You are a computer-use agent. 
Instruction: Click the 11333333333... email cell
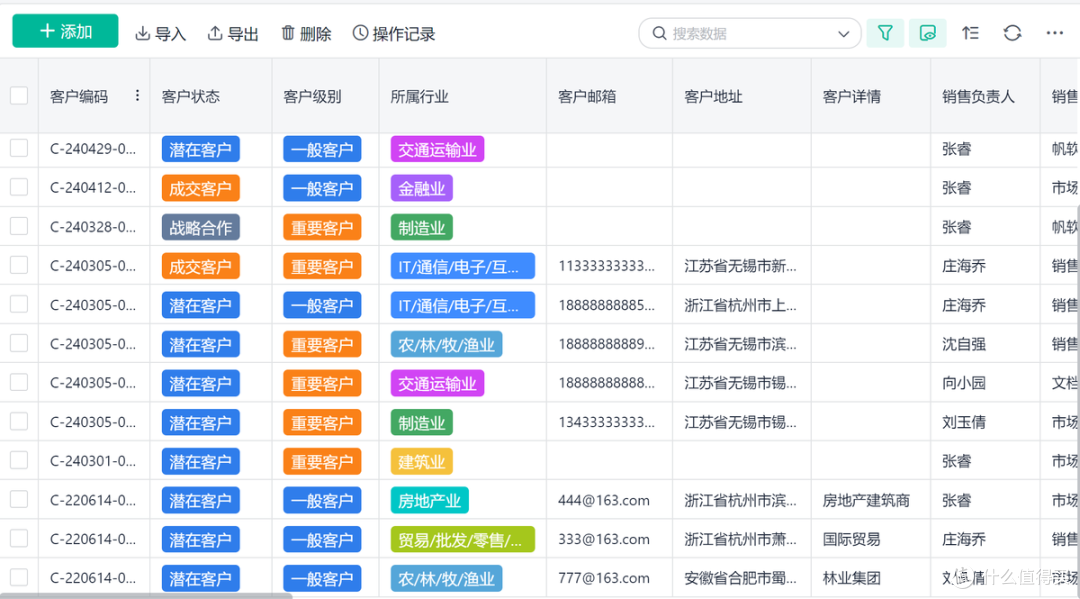[606, 266]
